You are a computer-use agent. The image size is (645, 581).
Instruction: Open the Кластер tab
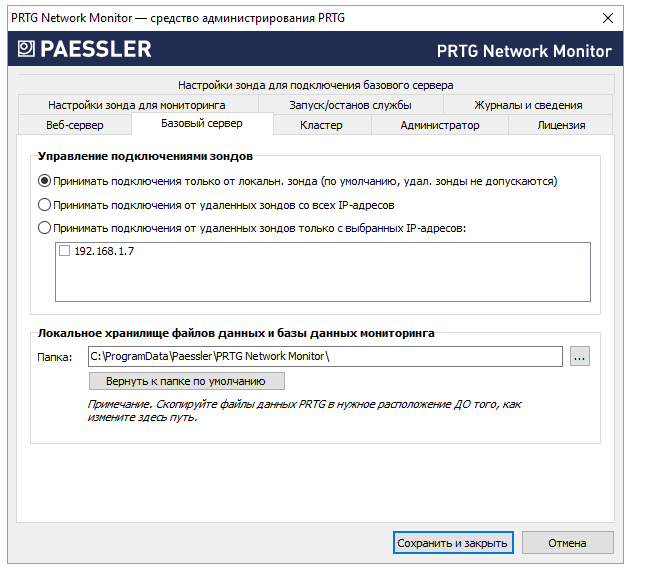(321, 125)
